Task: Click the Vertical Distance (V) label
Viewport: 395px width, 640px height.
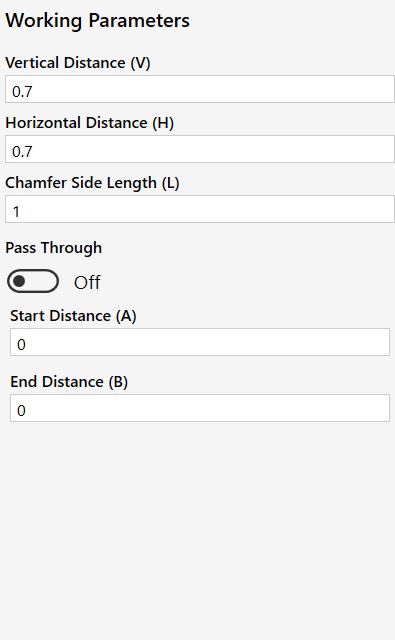Action: click(x=78, y=63)
